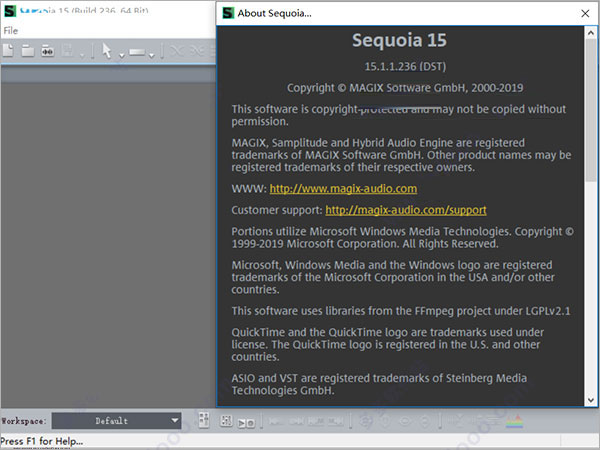This screenshot has width=600, height=450.
Task: Click the scrollbar up arrow in About dialog
Action: (591, 33)
